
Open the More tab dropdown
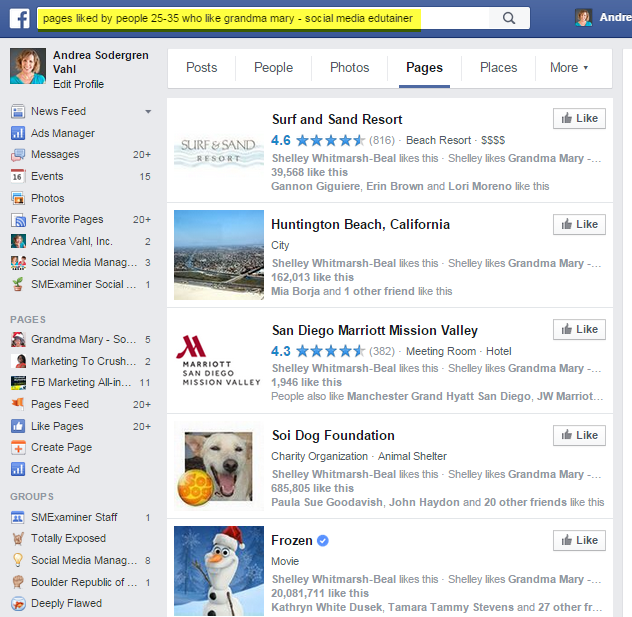569,68
